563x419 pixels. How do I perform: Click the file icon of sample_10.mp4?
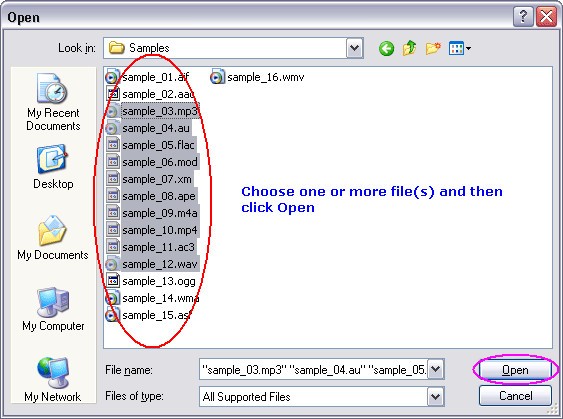click(x=113, y=230)
